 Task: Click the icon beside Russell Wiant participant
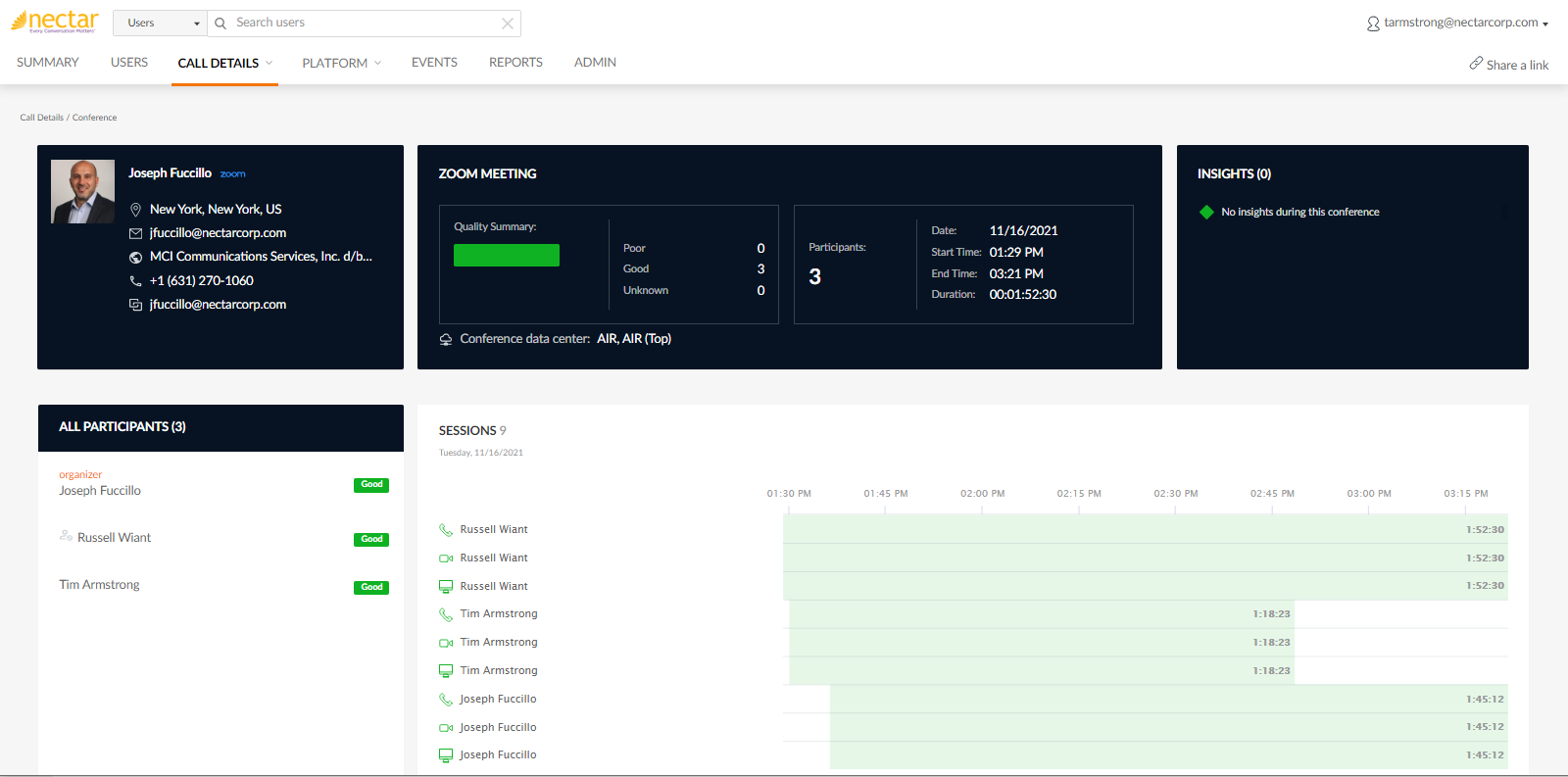66,536
